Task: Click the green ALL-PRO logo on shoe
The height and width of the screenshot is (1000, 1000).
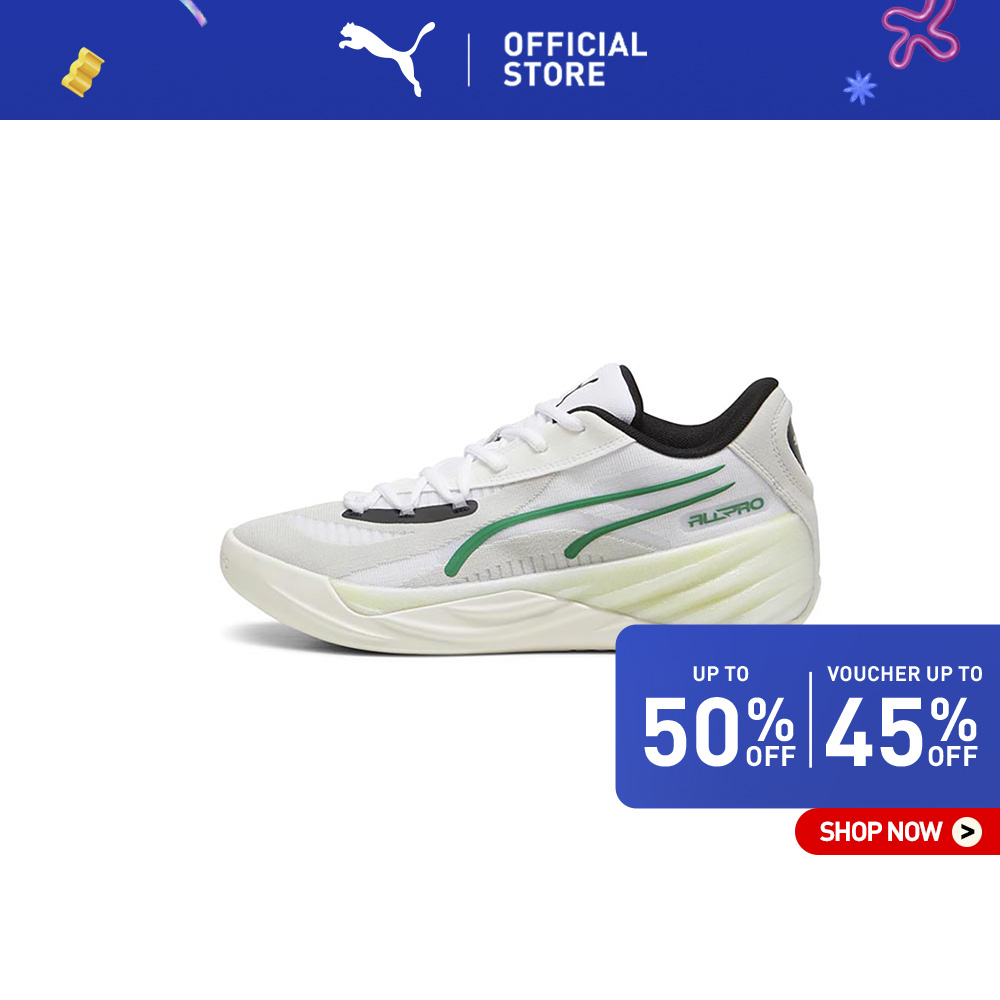Action: [726, 512]
